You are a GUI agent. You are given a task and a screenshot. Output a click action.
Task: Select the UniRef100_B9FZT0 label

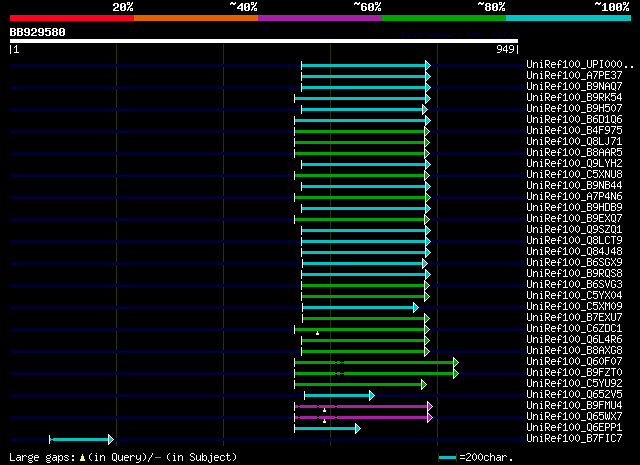tap(574, 373)
